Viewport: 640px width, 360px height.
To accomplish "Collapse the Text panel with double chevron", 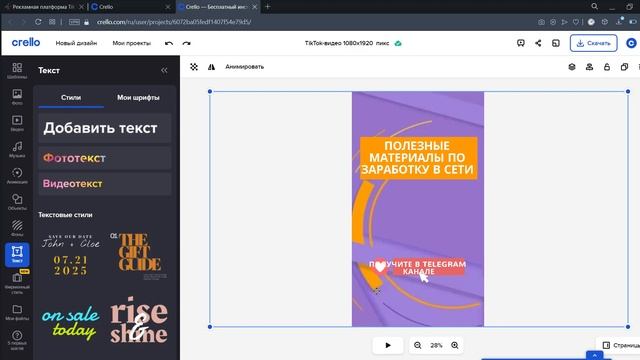I will point(164,71).
